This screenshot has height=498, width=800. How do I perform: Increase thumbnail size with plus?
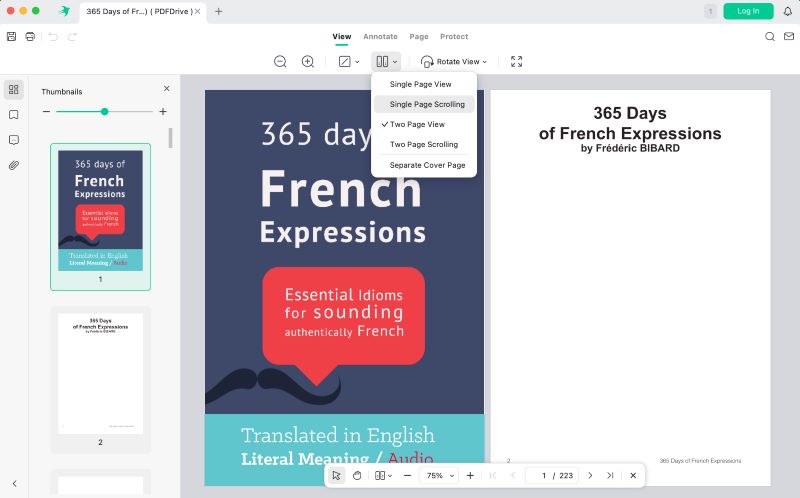pyautogui.click(x=163, y=111)
